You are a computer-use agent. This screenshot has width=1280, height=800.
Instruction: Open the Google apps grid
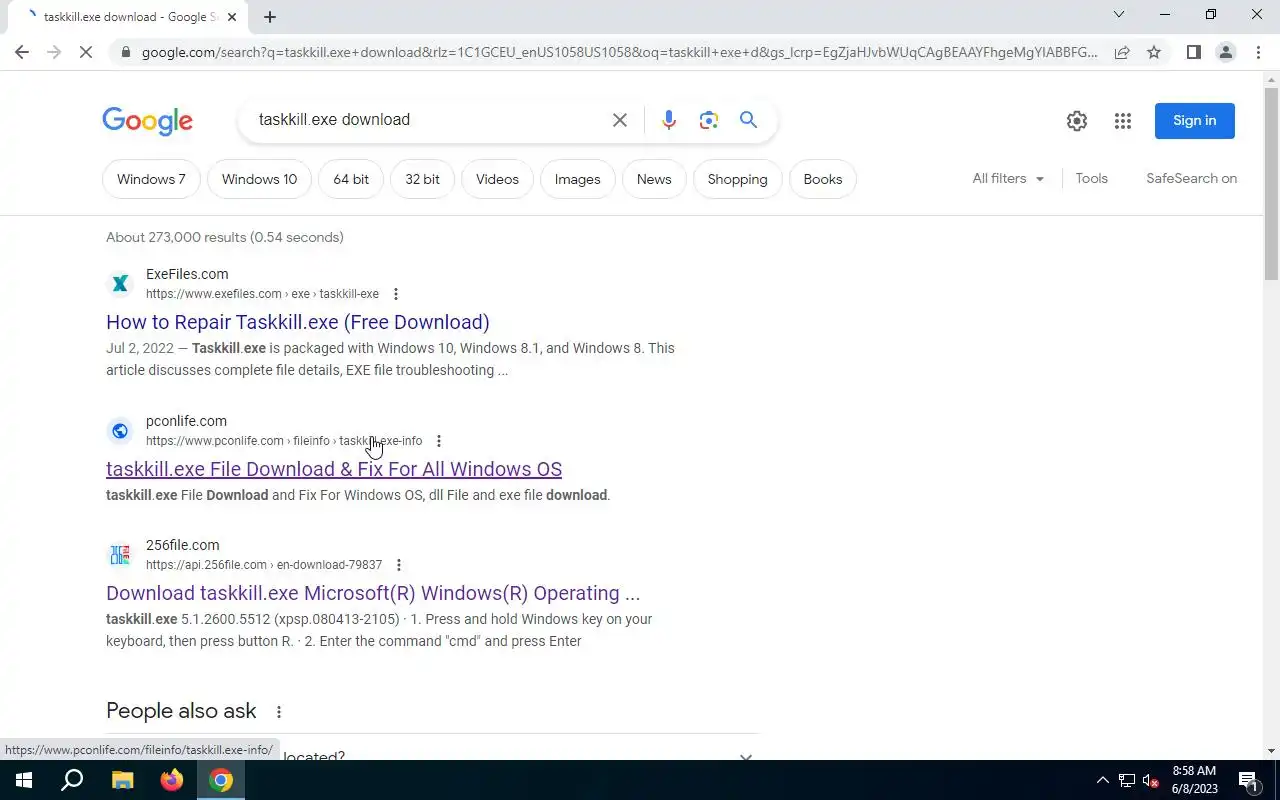coord(1123,121)
